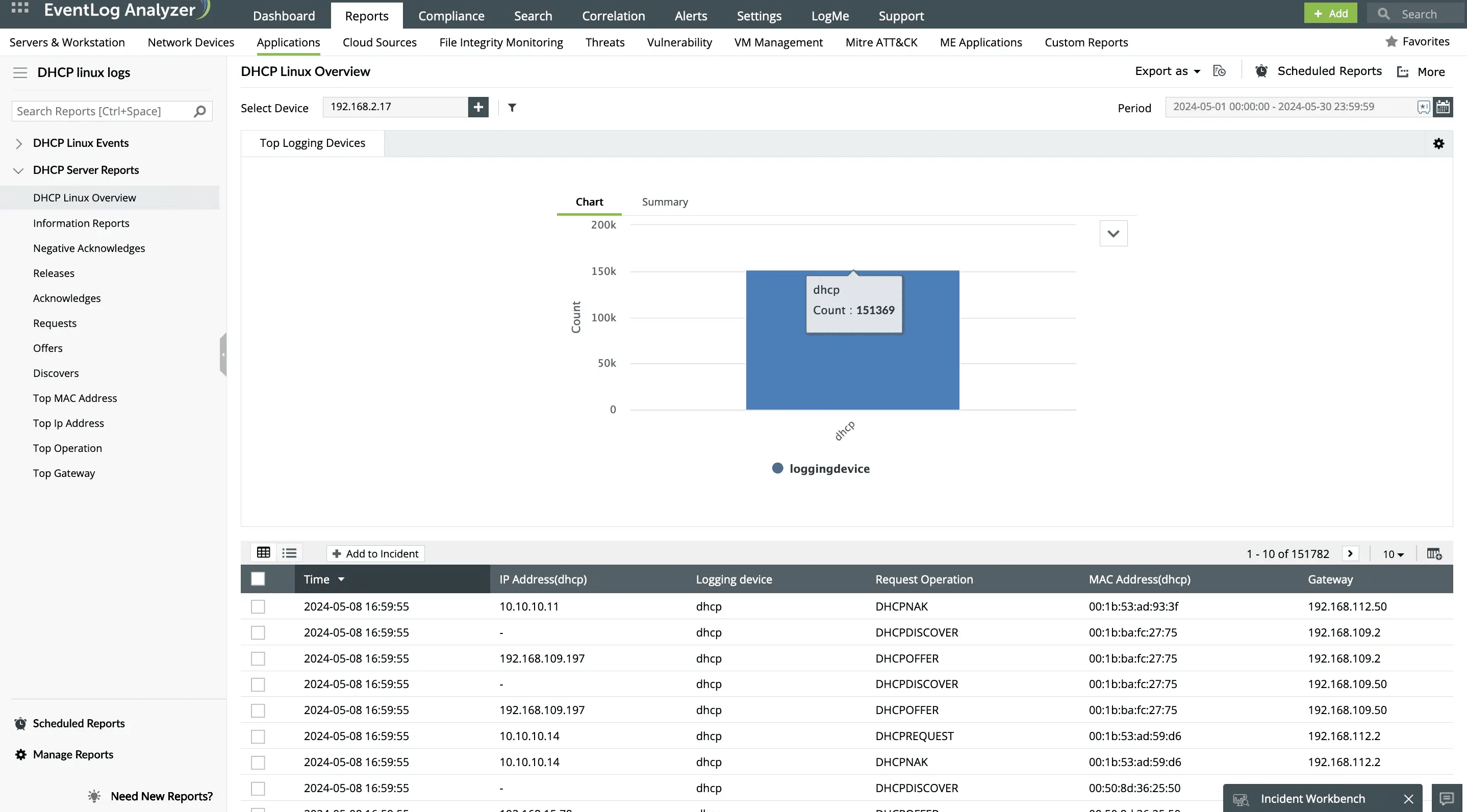
Task: Switch to list view icon
Action: point(289,553)
